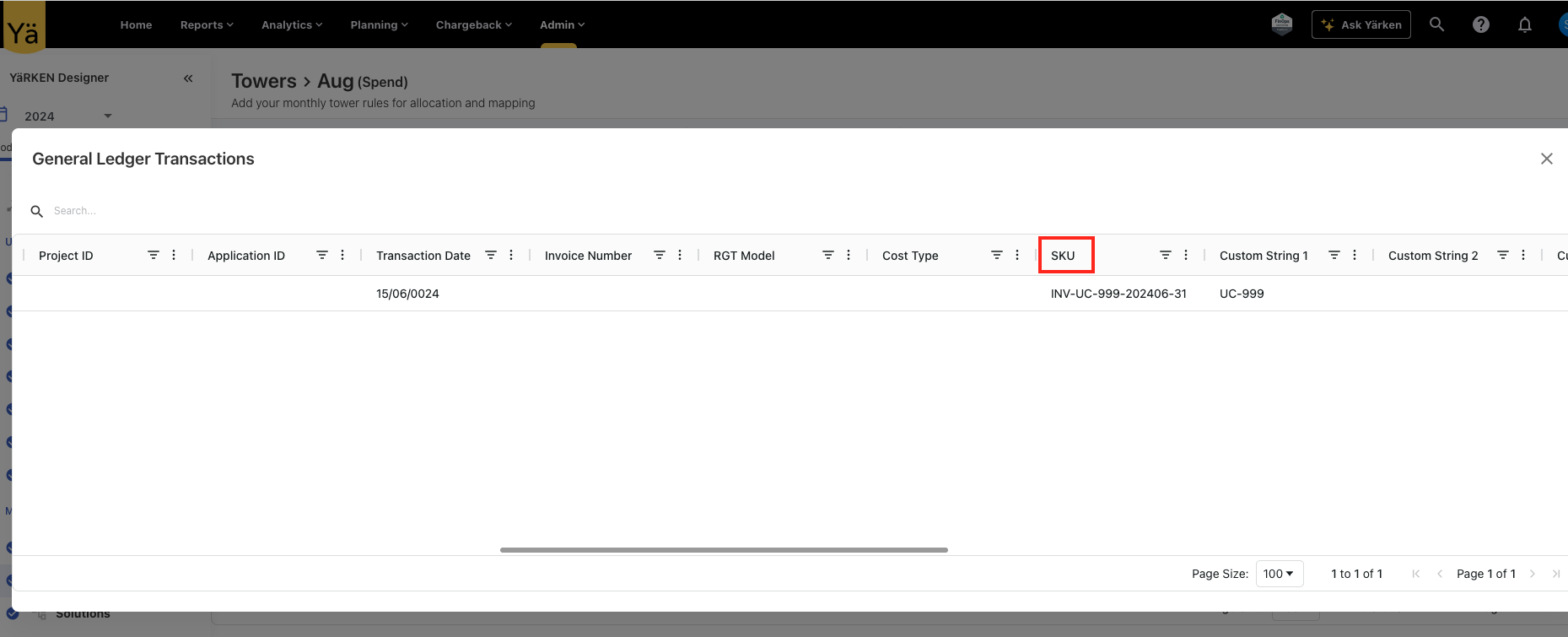Image resolution: width=1568 pixels, height=637 pixels.
Task: Sort by the RGT Model column header
Action: pos(744,256)
